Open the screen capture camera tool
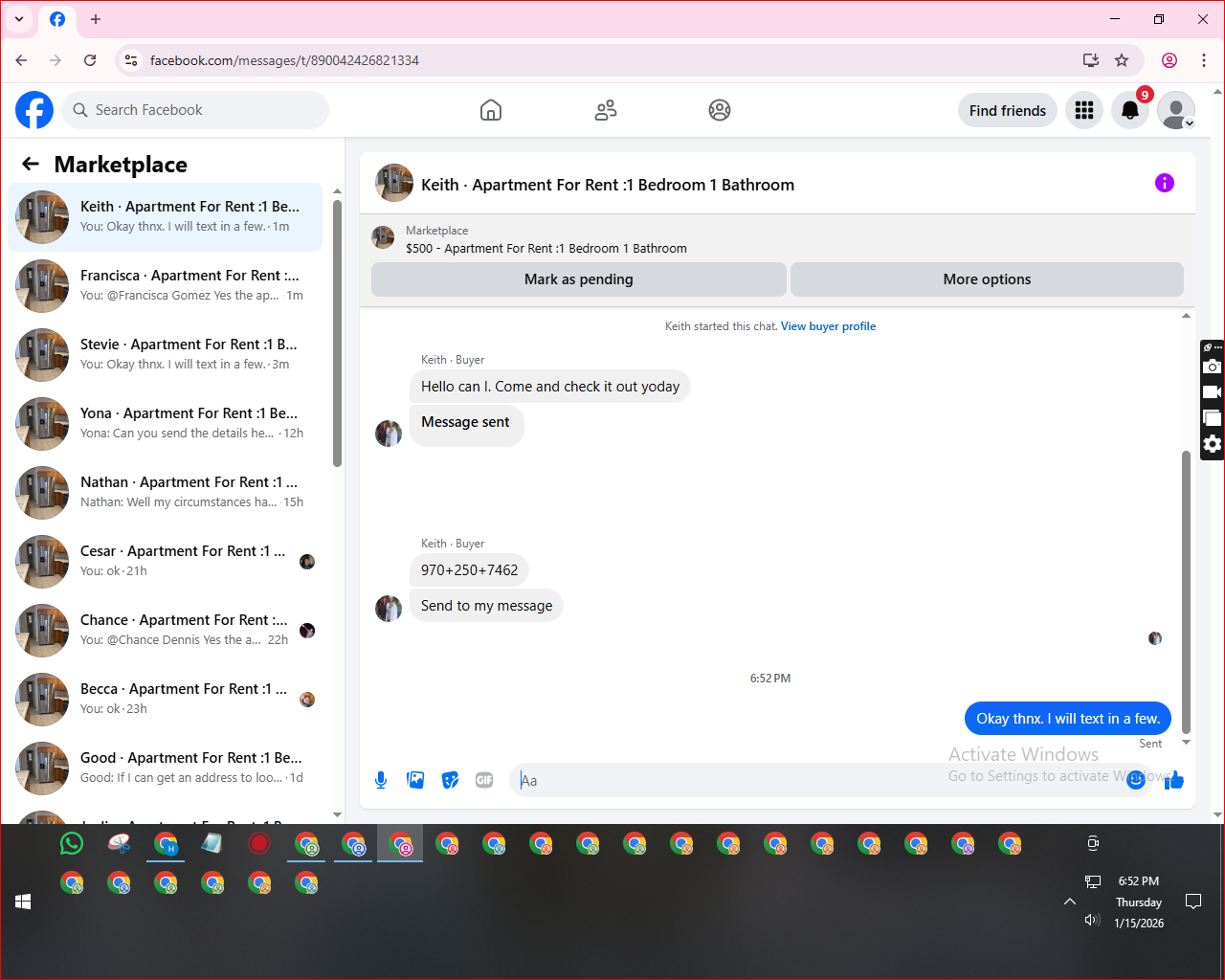 pyautogui.click(x=1213, y=367)
